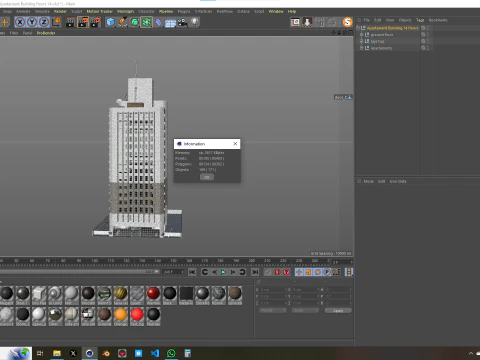Click the record active objects button
The image size is (480, 360).
(268, 272)
